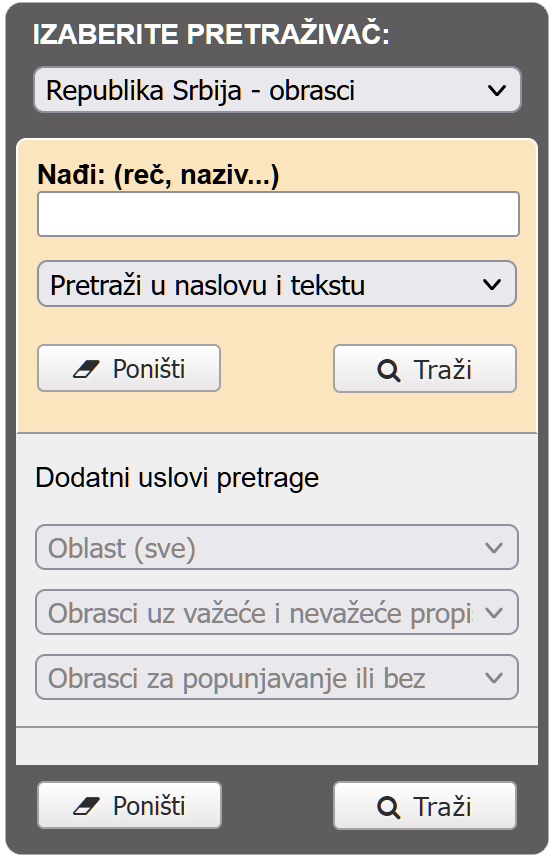Open the Pretraži u naslovu i tekstu dropdown
Screen dimensions: 553x857
(x=277, y=284)
